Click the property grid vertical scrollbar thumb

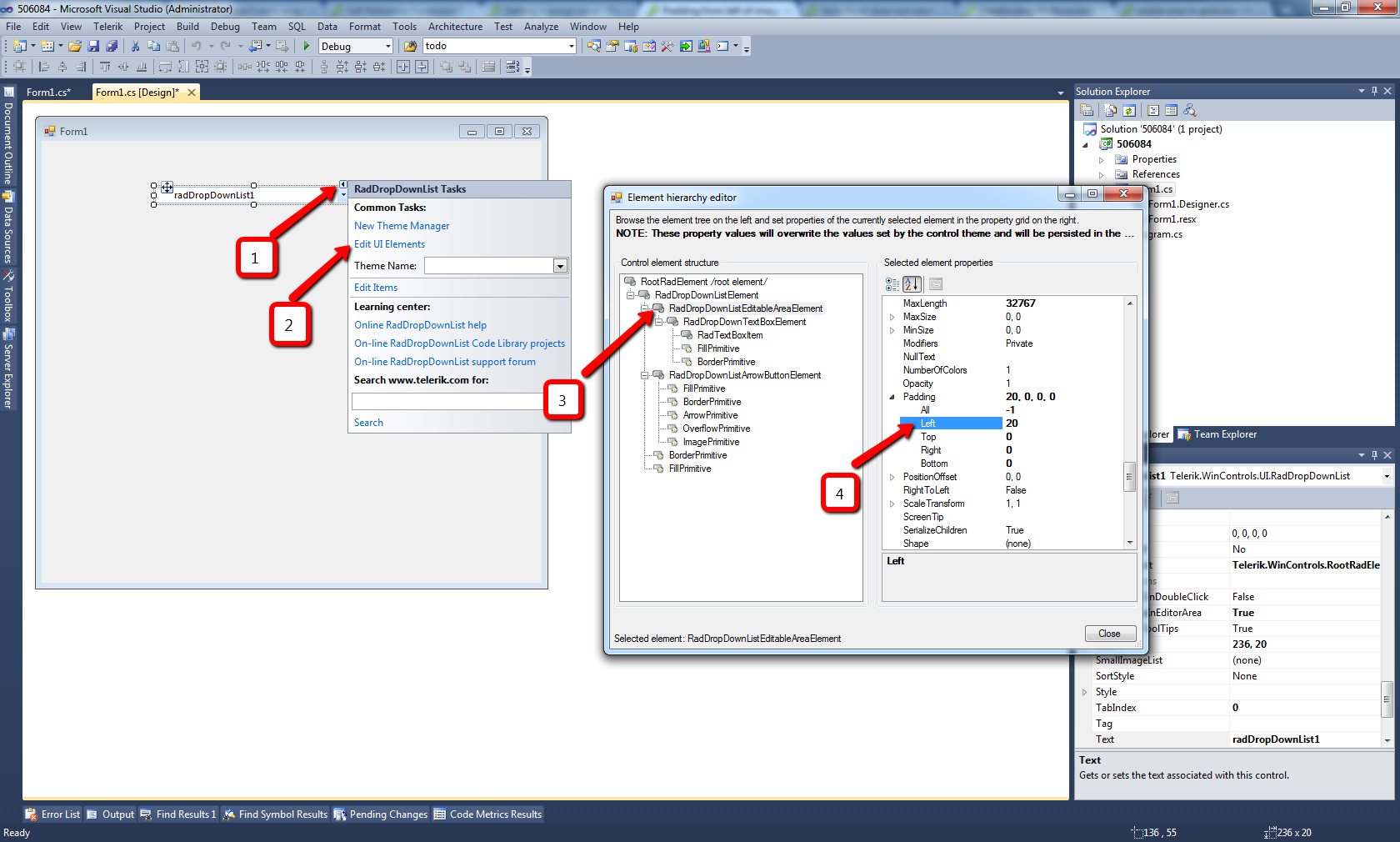click(1130, 477)
